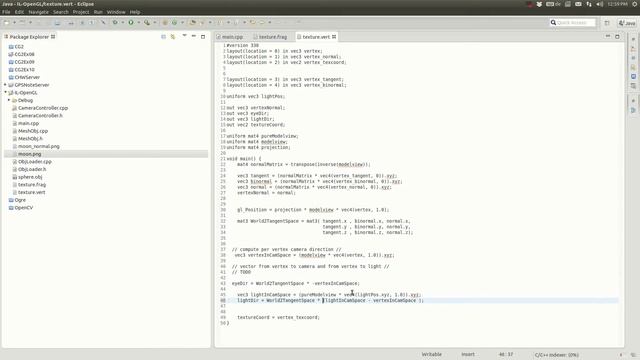Open the Dropbox indicator in top panel
640x360 pixels.
click(539, 4)
